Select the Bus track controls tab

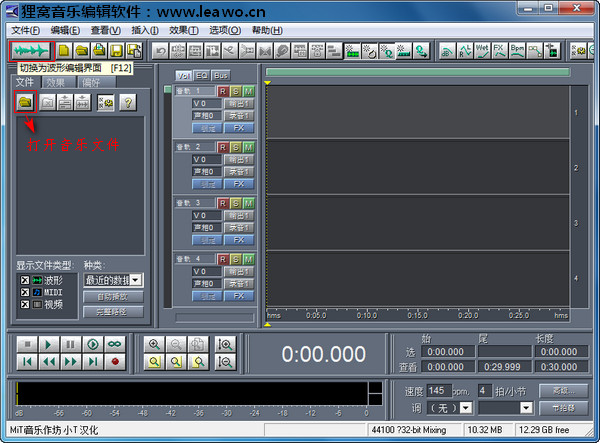(221, 76)
